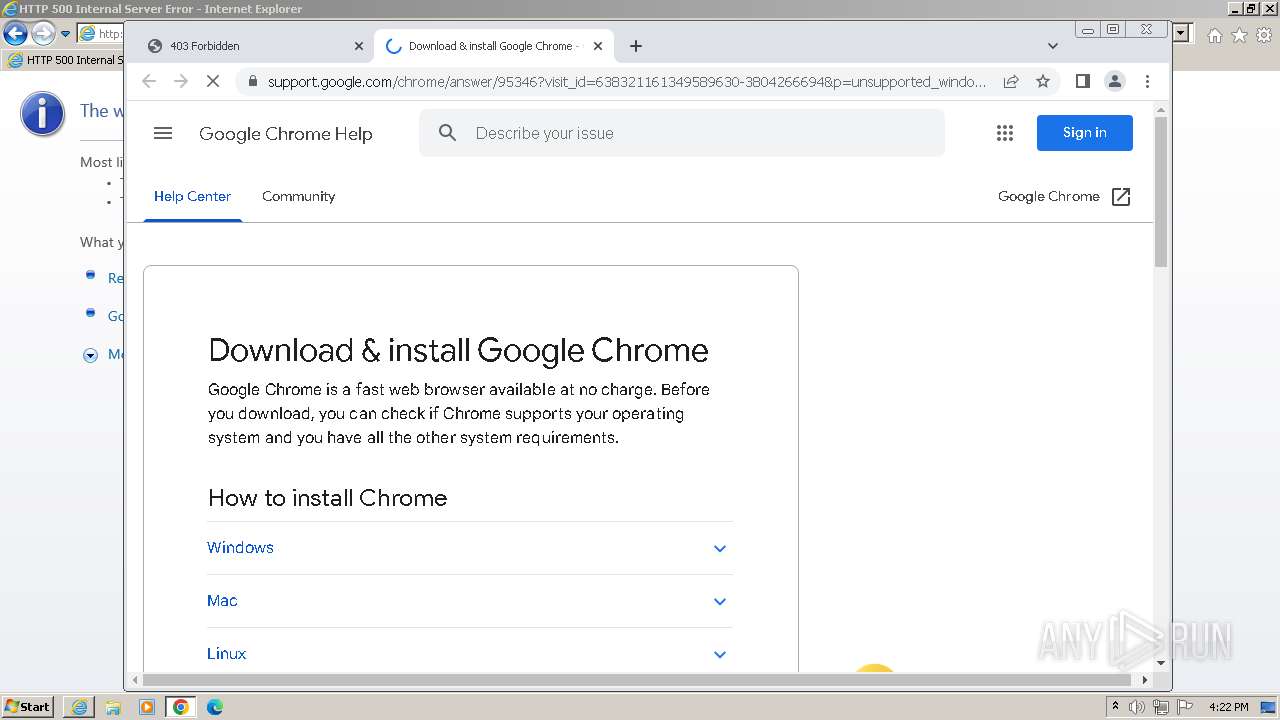Open media player from taskbar
Screen dimensions: 1280x720
[147, 707]
